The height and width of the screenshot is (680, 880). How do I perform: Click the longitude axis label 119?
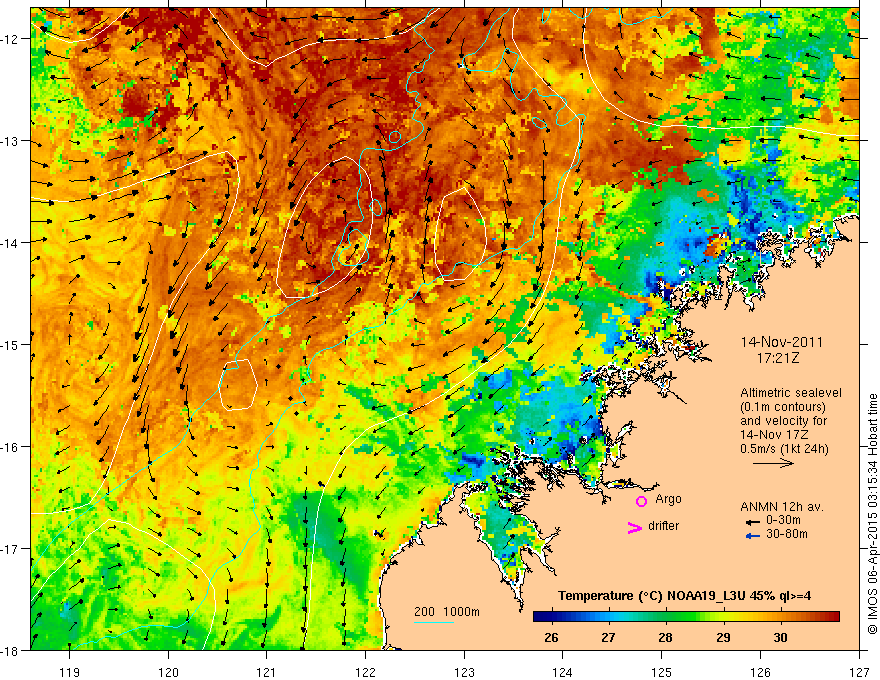coord(70,672)
